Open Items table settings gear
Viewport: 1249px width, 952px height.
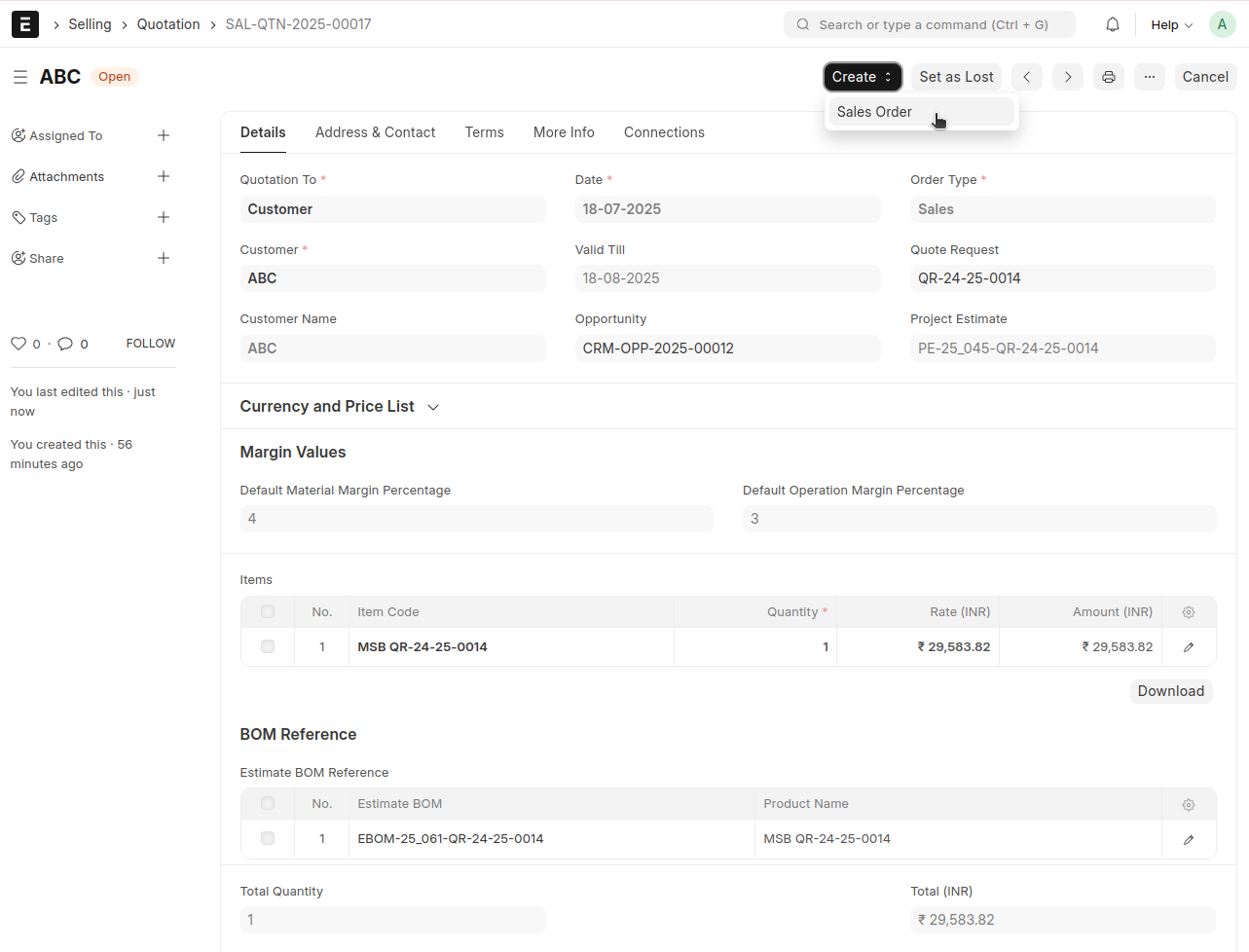click(1188, 612)
